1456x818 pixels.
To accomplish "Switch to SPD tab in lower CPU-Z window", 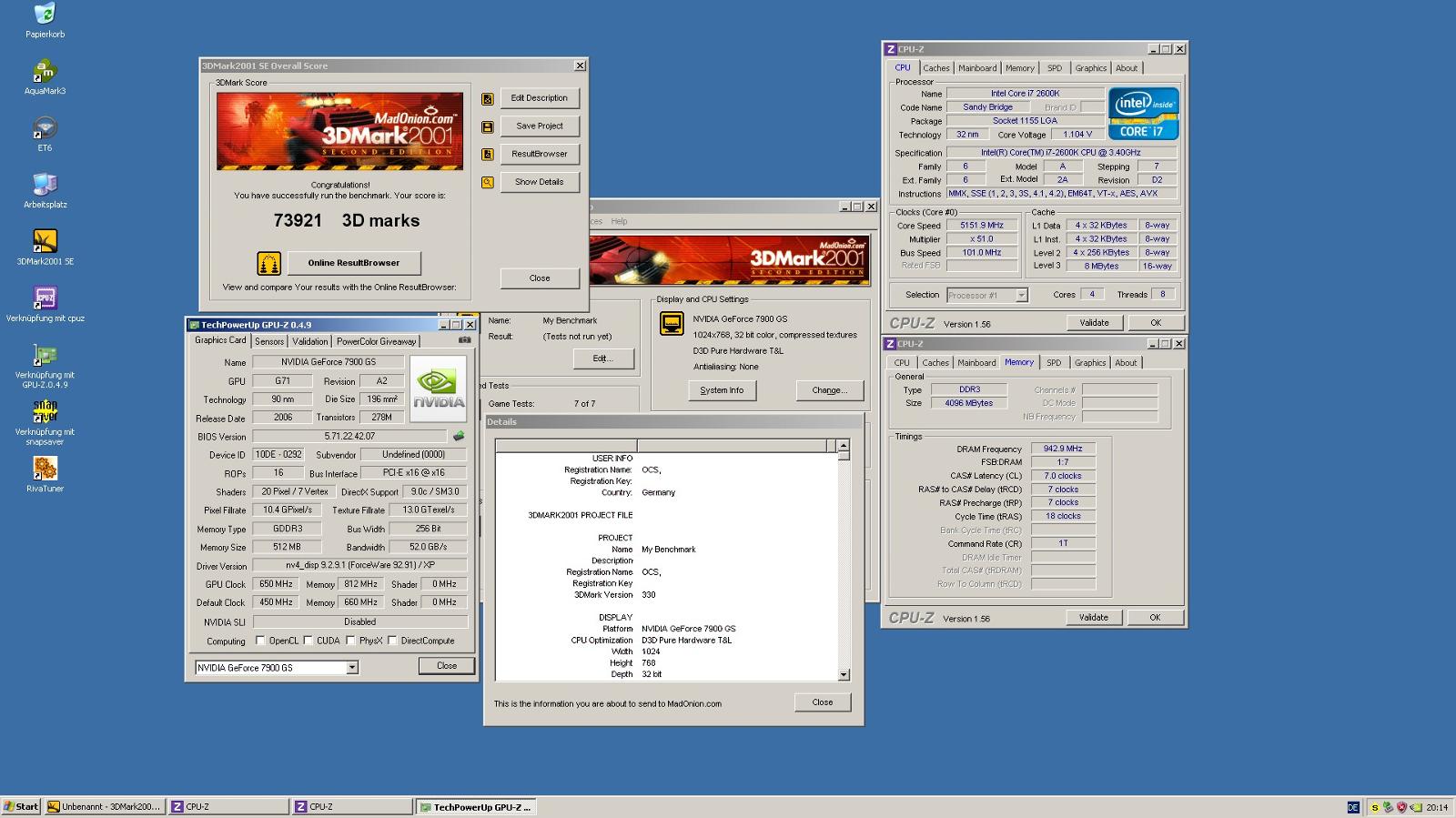I will pyautogui.click(x=1054, y=363).
